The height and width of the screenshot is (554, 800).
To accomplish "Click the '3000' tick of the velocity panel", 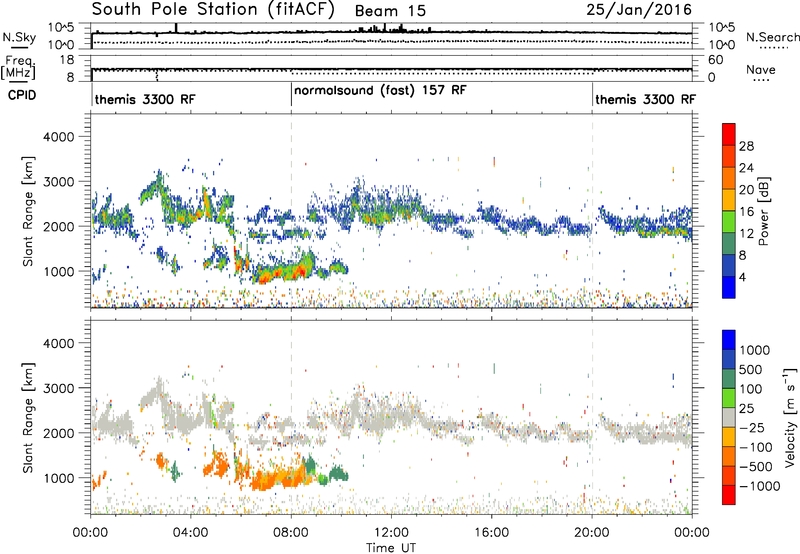I will click(x=58, y=388).
